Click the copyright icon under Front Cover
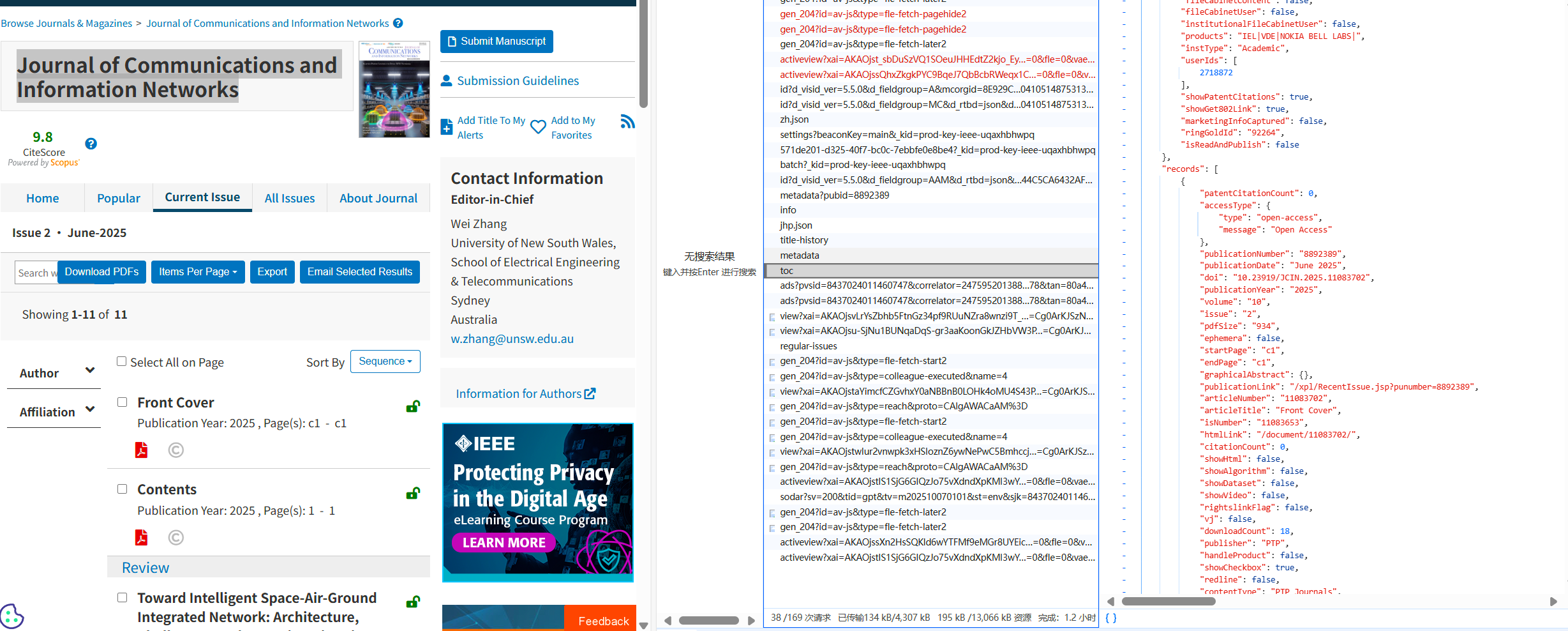 pos(176,450)
